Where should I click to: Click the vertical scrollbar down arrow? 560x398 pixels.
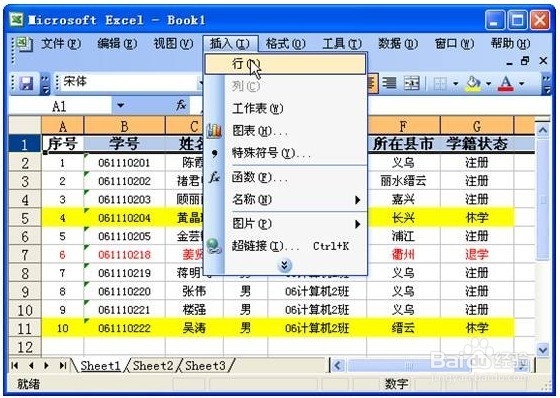point(543,349)
